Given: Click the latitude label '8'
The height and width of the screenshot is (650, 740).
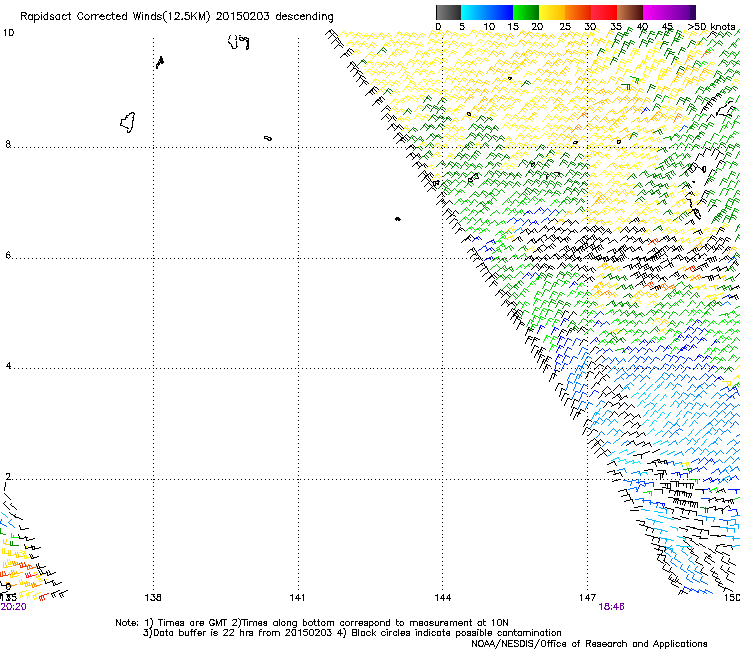Looking at the screenshot, I should click(8, 144).
